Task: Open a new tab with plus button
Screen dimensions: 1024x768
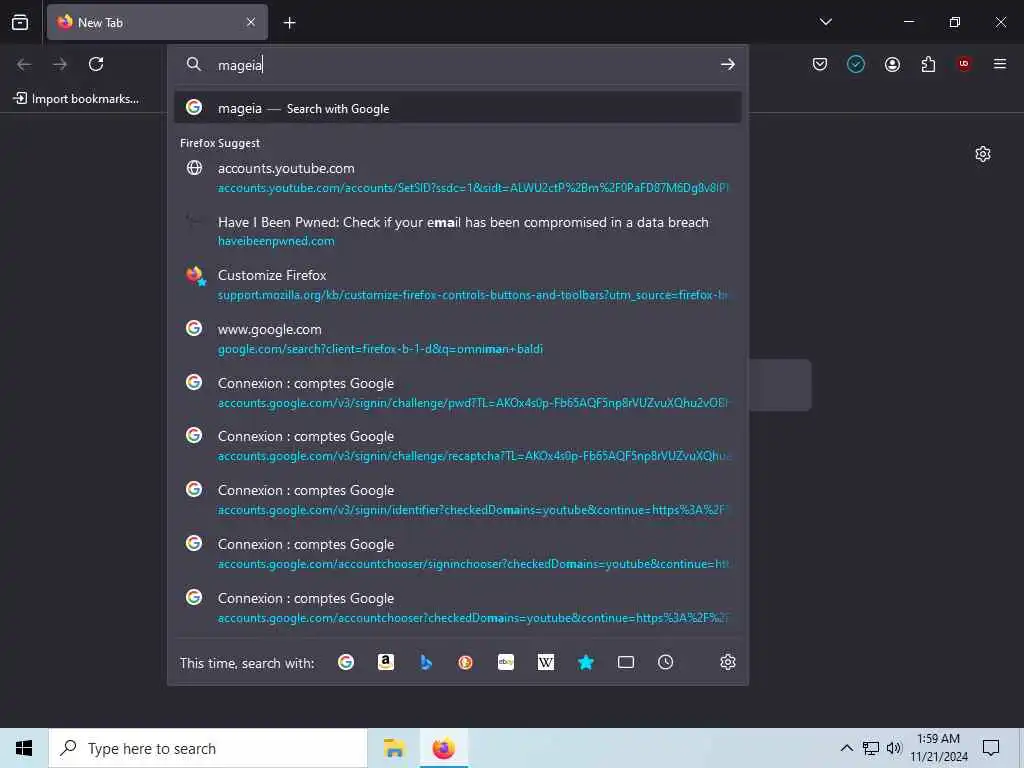Action: click(x=289, y=23)
